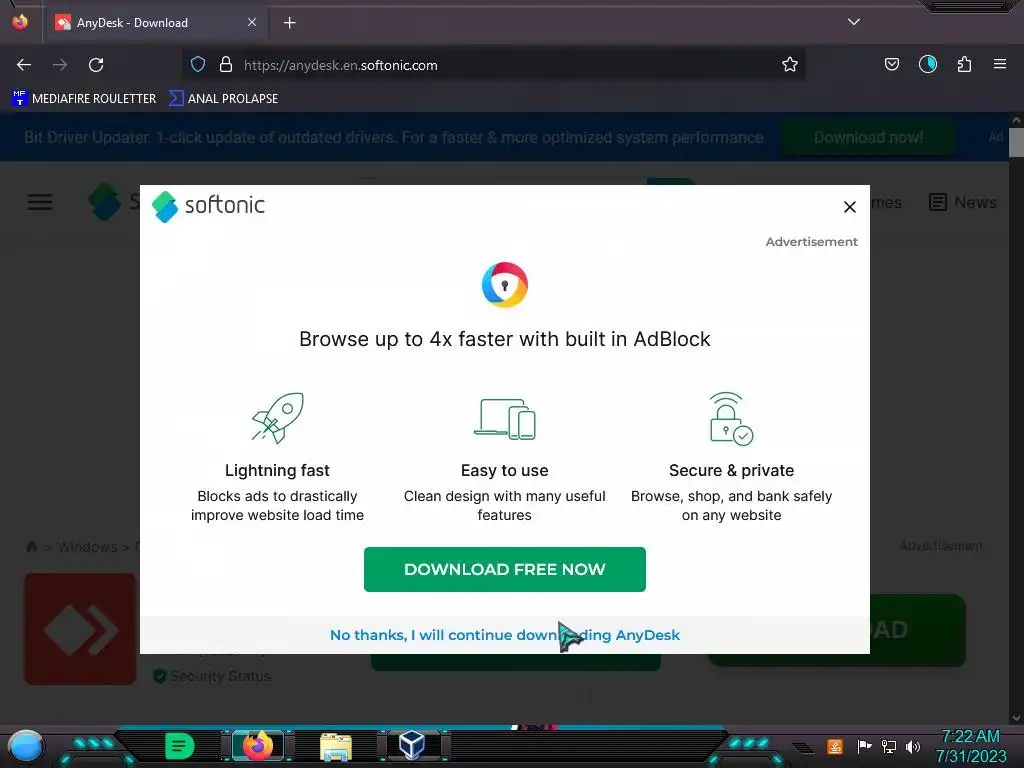Choose No thanks, continue downloading AnyDesk
This screenshot has width=1024, height=768.
click(504, 635)
